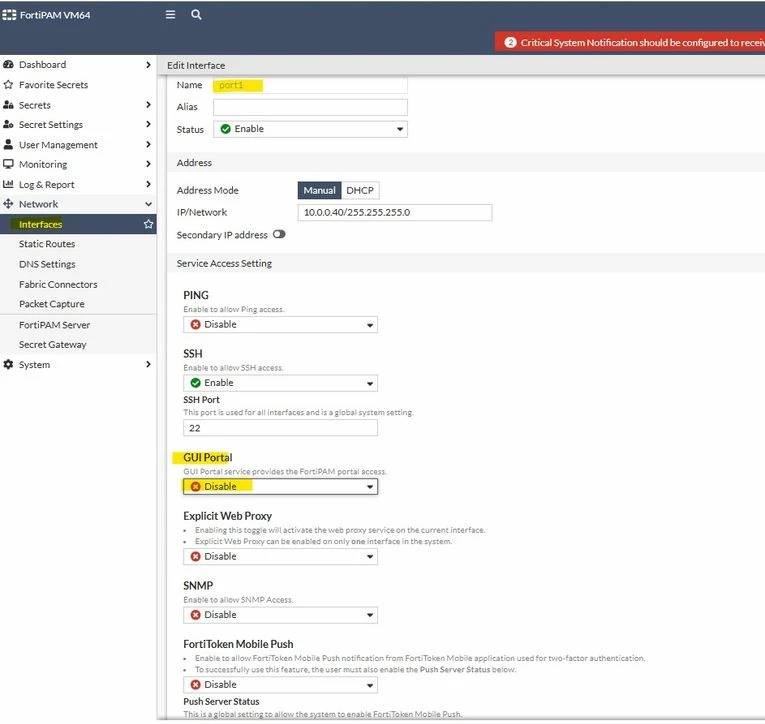Click the Log & Report chart icon

point(8,184)
